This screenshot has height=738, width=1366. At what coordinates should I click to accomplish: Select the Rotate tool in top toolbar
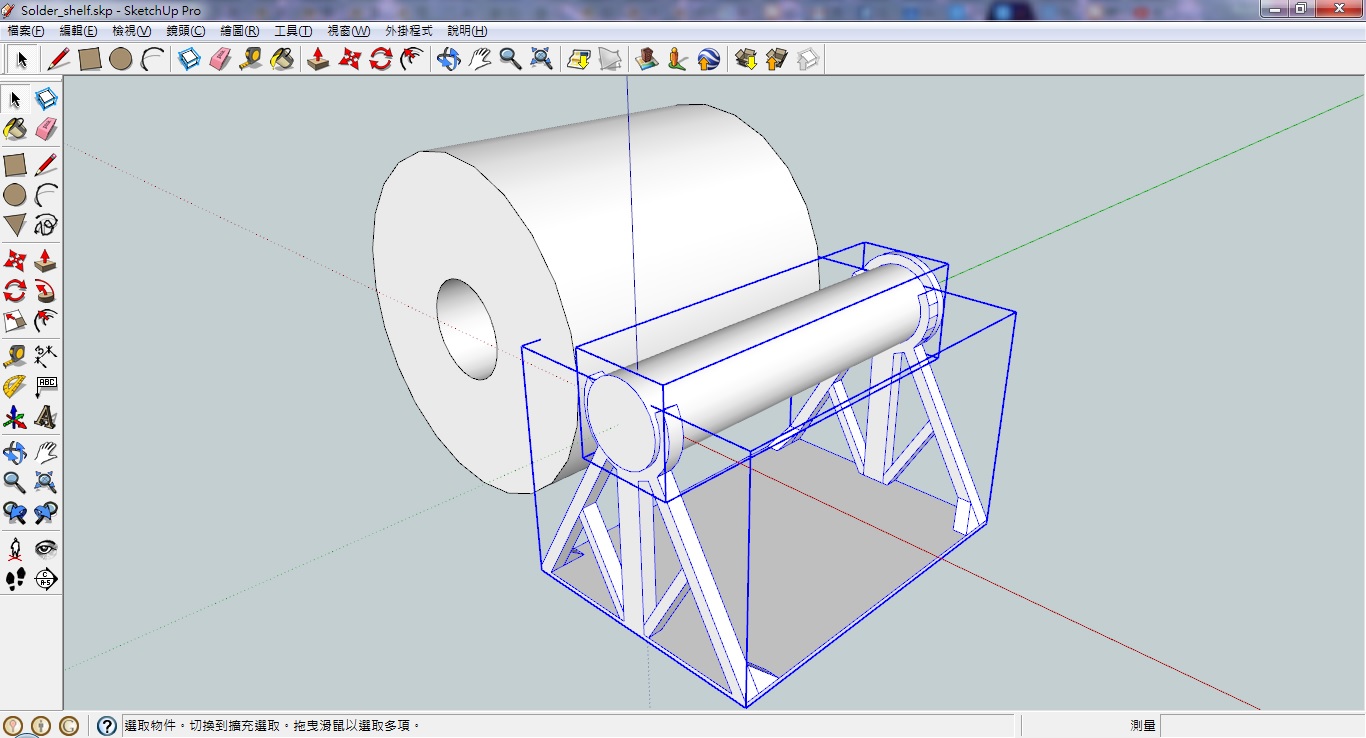pos(380,59)
